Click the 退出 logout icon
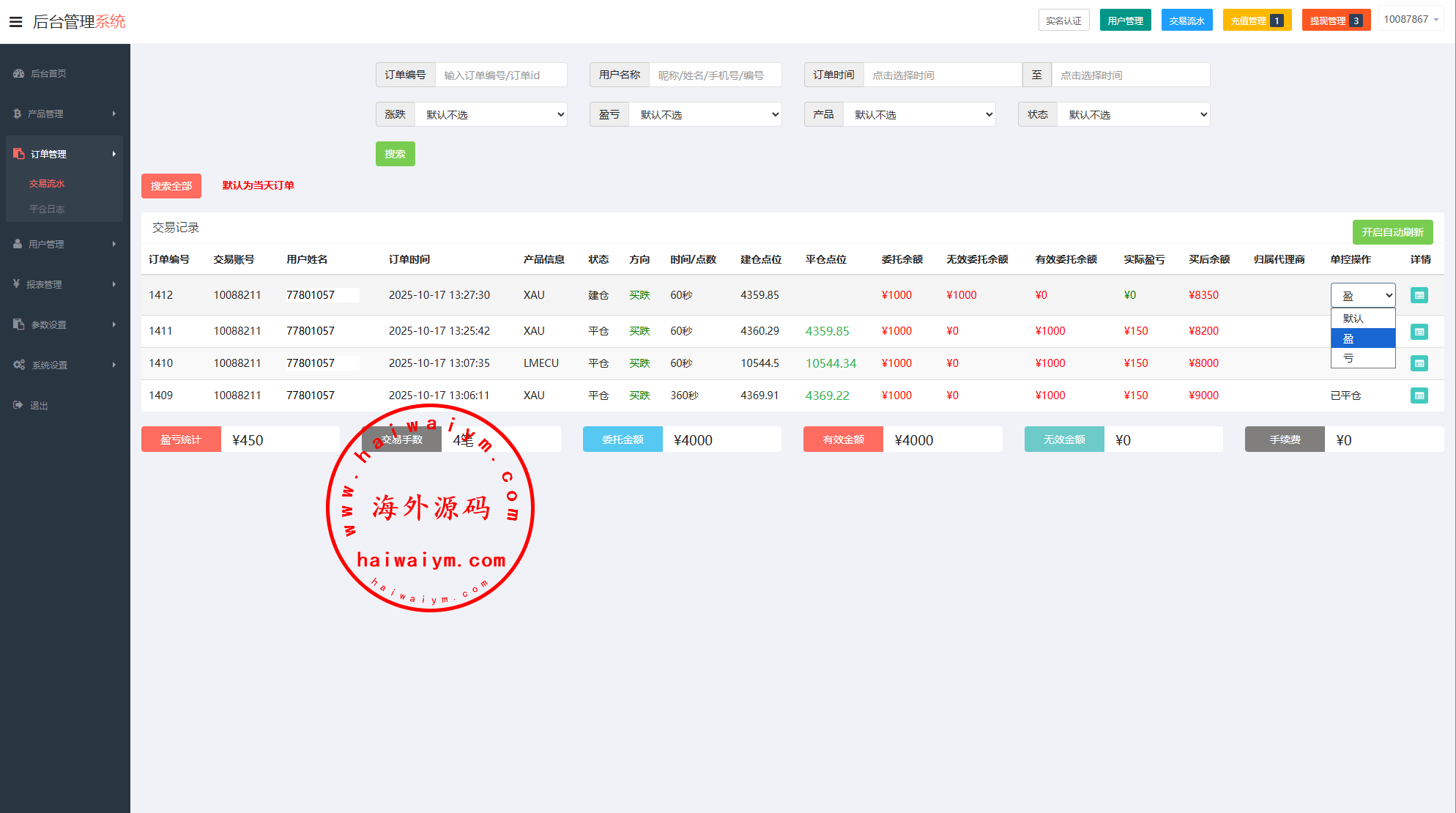This screenshot has width=1456, height=813. (18, 405)
